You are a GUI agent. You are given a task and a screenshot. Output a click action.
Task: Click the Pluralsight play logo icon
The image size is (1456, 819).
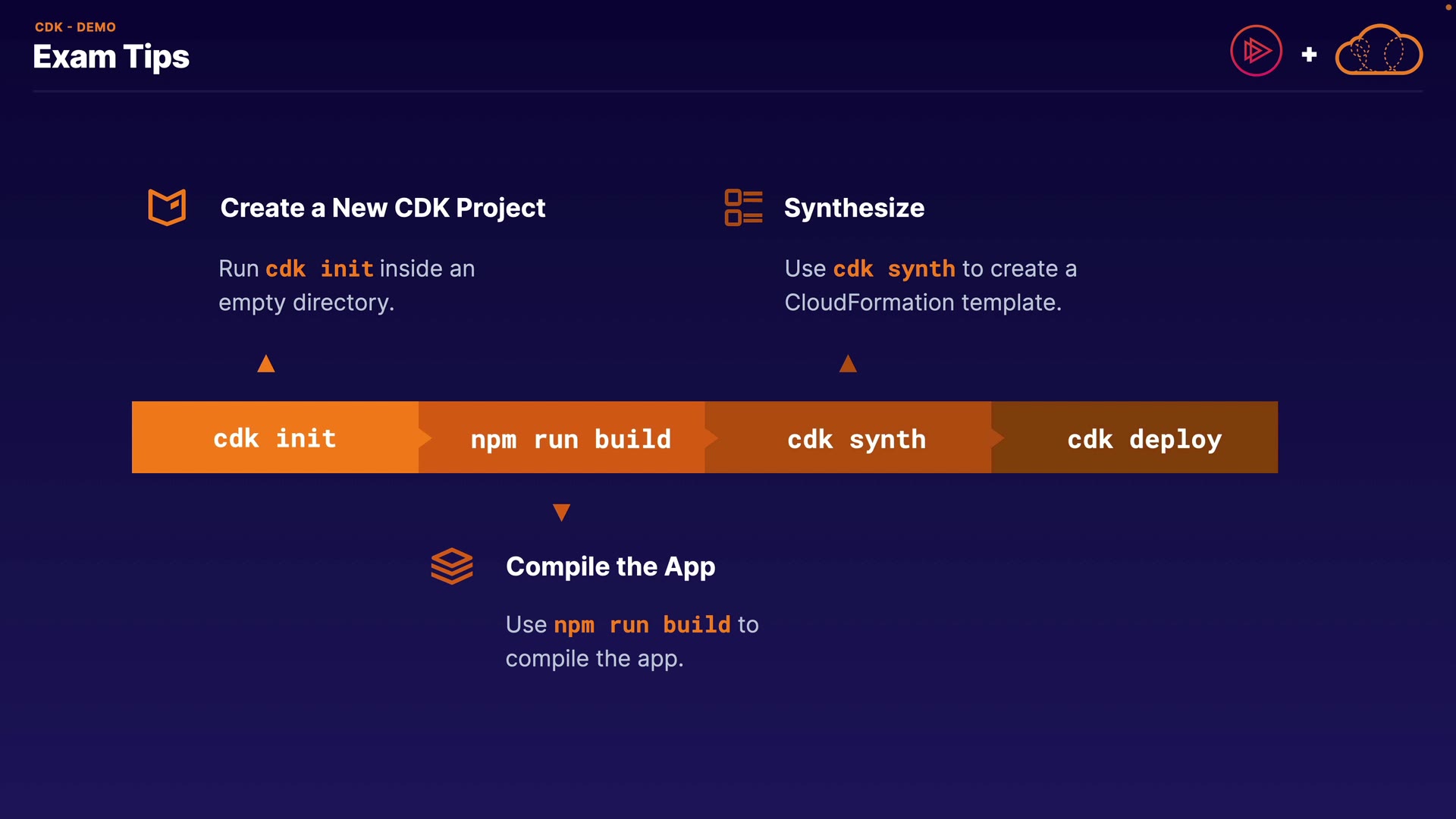[x=1256, y=51]
